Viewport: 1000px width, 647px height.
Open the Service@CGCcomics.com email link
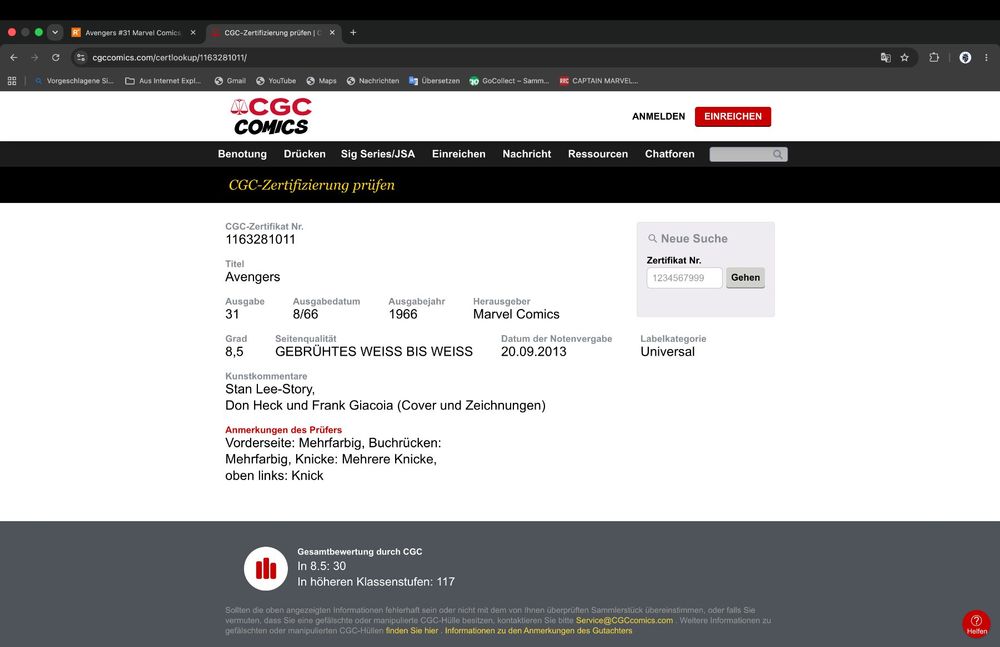pos(624,620)
